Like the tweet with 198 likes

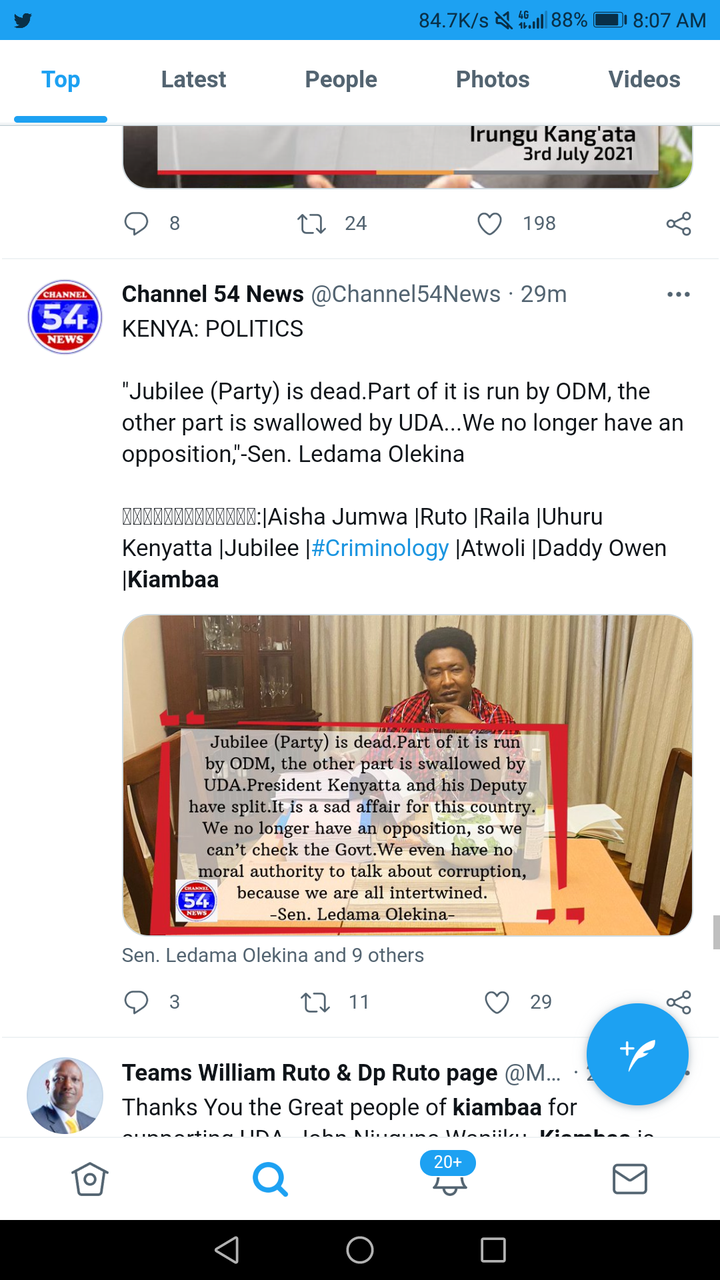coord(489,224)
